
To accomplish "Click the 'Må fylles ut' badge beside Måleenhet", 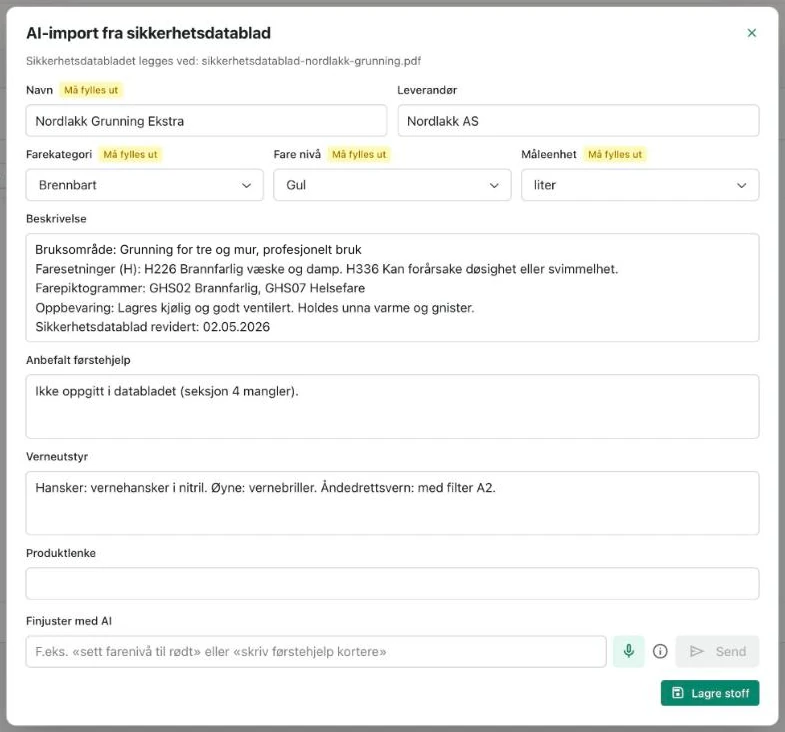I will [x=615, y=154].
